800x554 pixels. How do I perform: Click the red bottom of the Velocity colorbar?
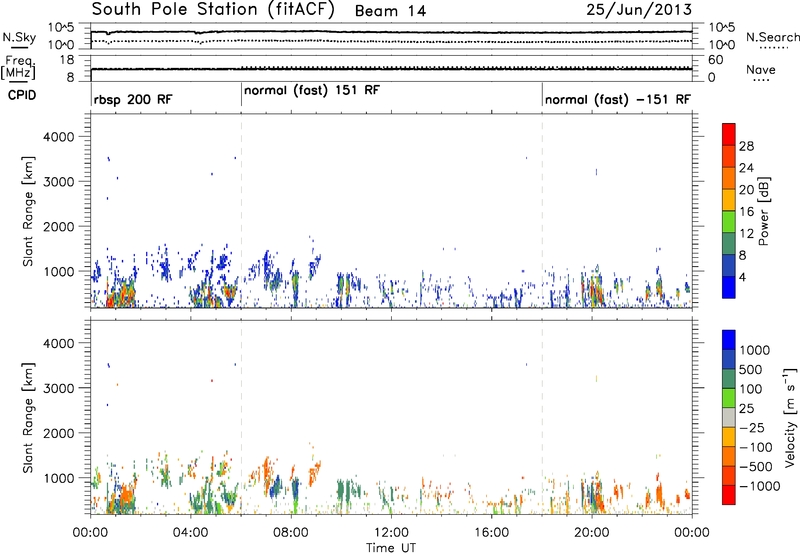coord(729,495)
